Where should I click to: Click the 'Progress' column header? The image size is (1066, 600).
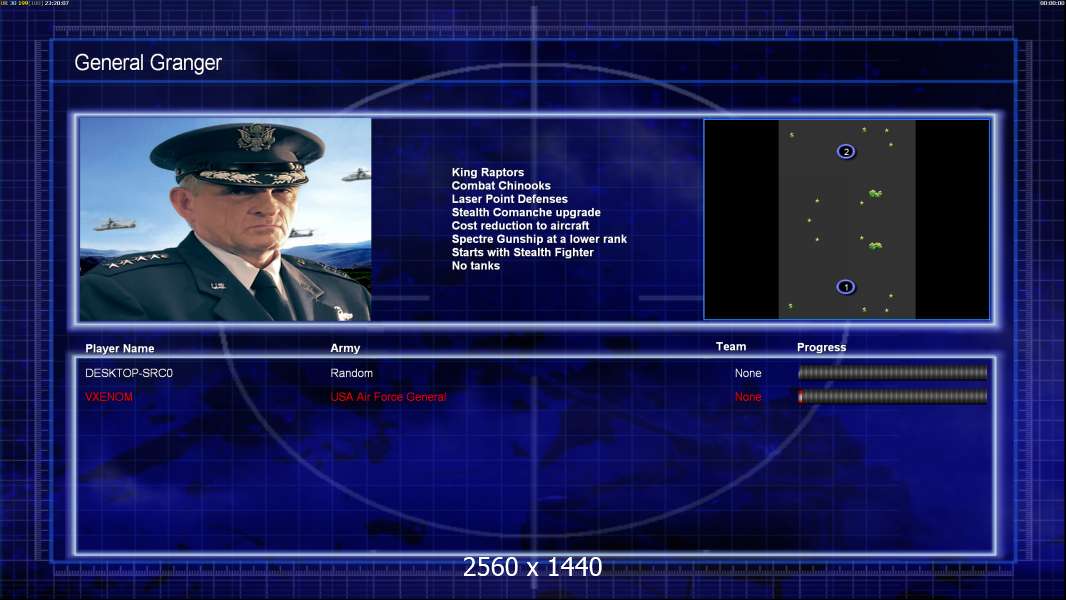(821, 347)
